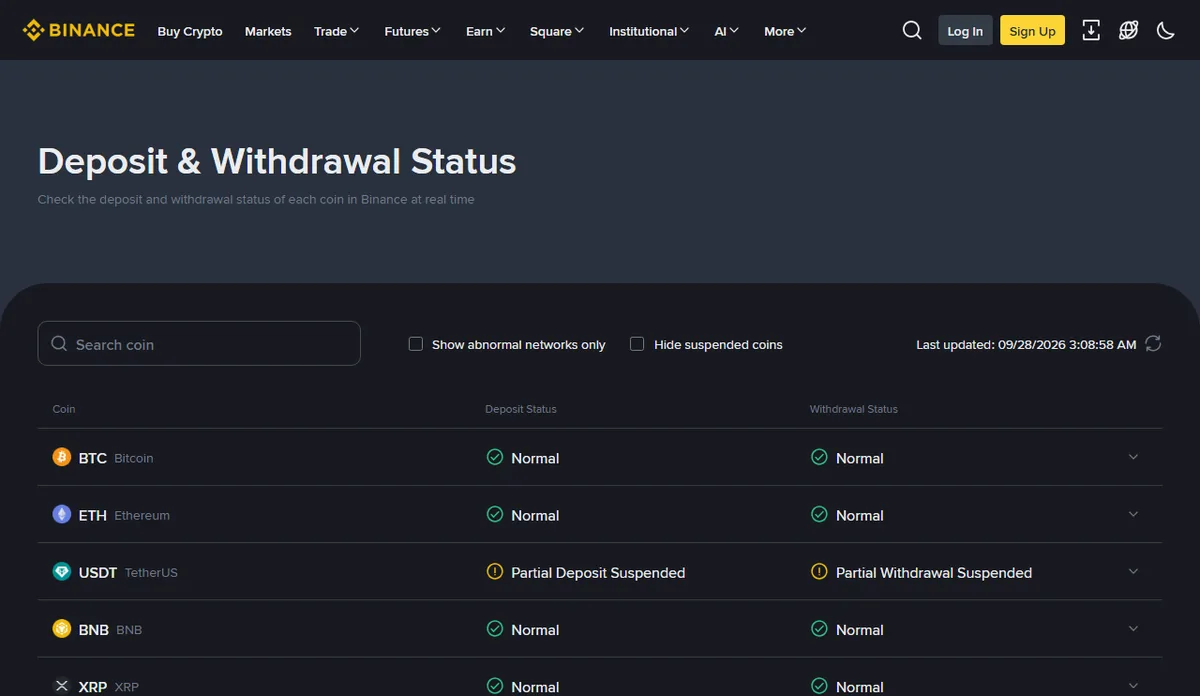This screenshot has width=1200, height=696.
Task: Click the XRP coin icon
Action: (62, 686)
